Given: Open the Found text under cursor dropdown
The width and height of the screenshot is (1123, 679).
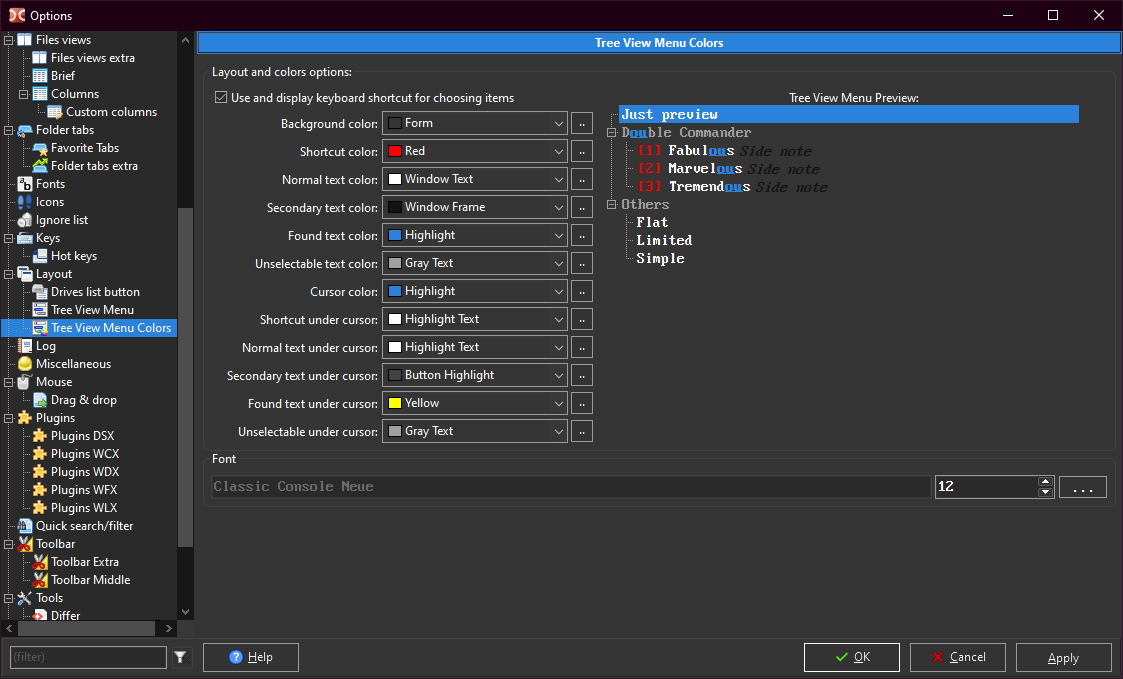Looking at the screenshot, I should point(558,403).
